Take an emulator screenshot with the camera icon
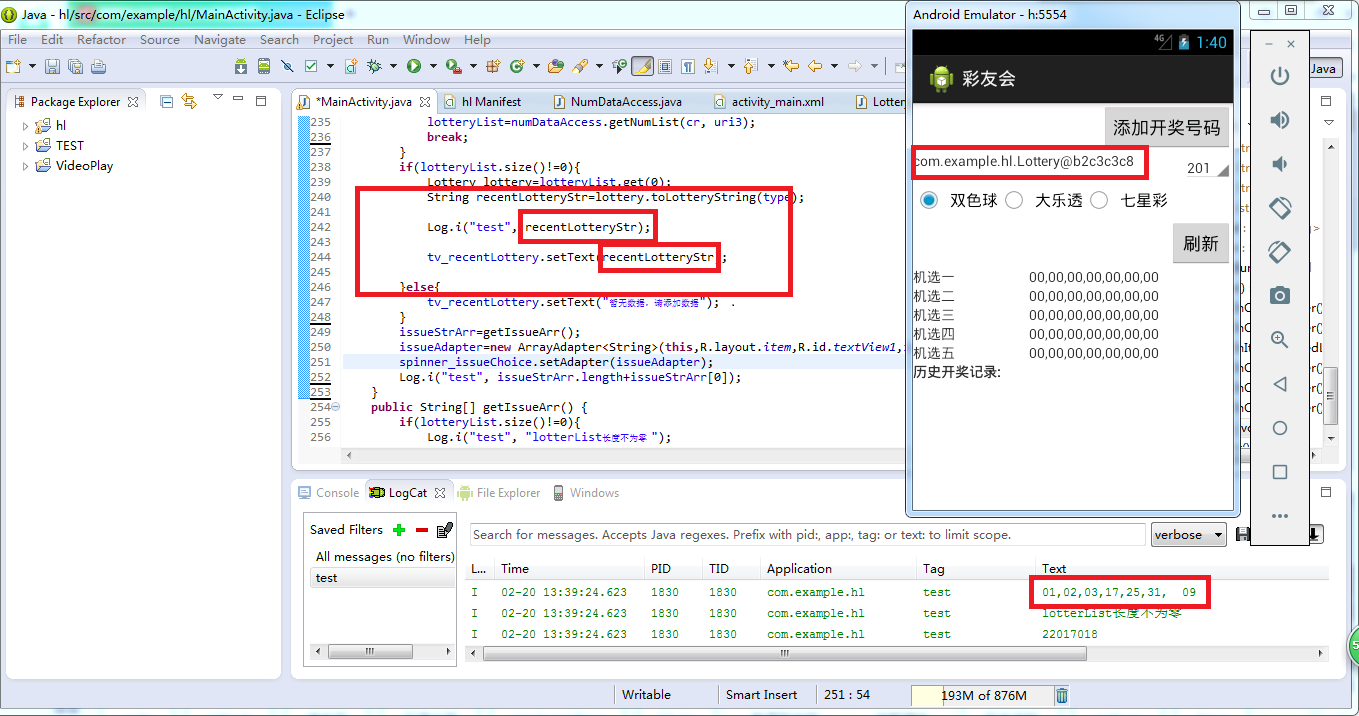 tap(1280, 296)
